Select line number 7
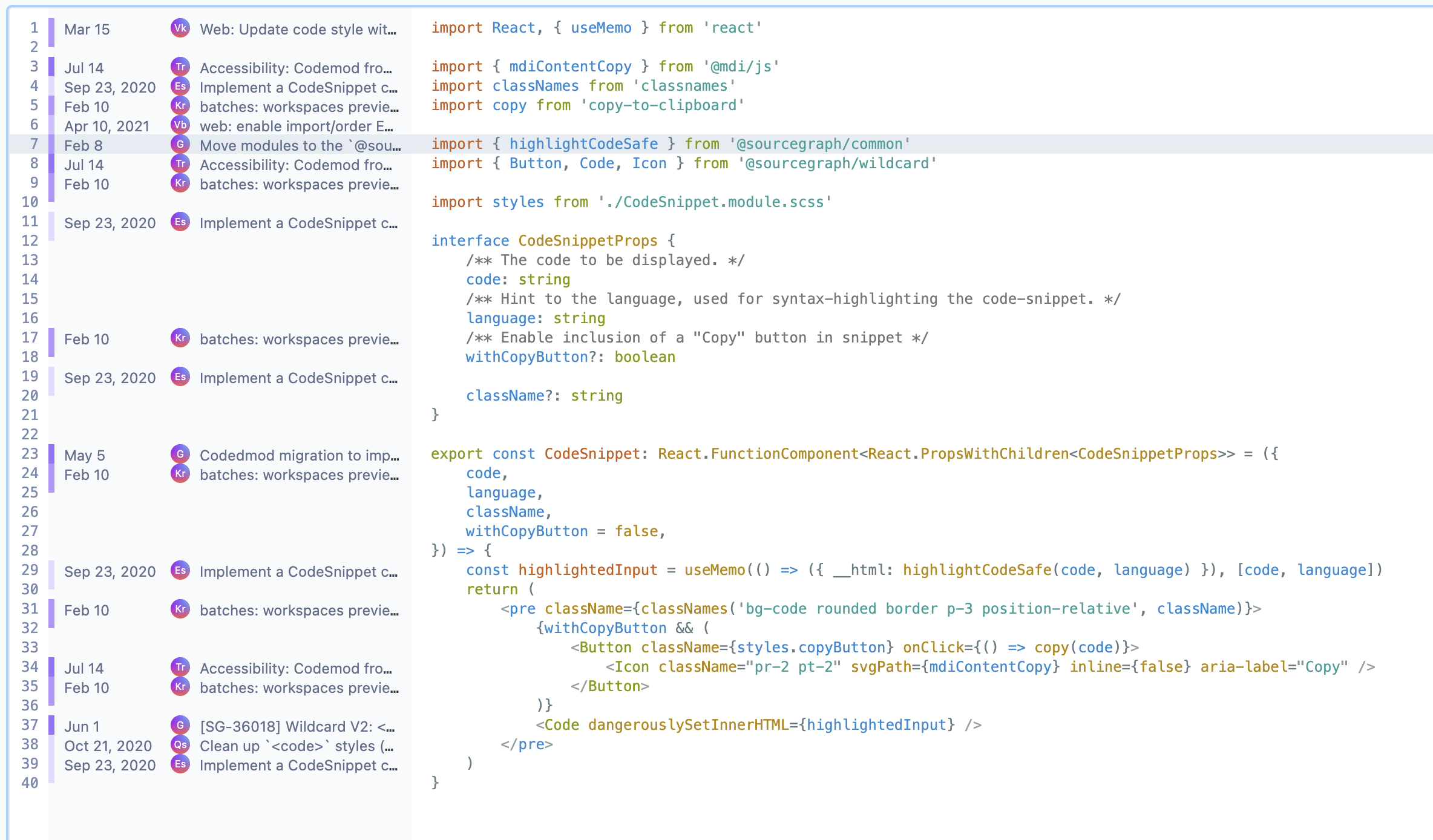 34,144
